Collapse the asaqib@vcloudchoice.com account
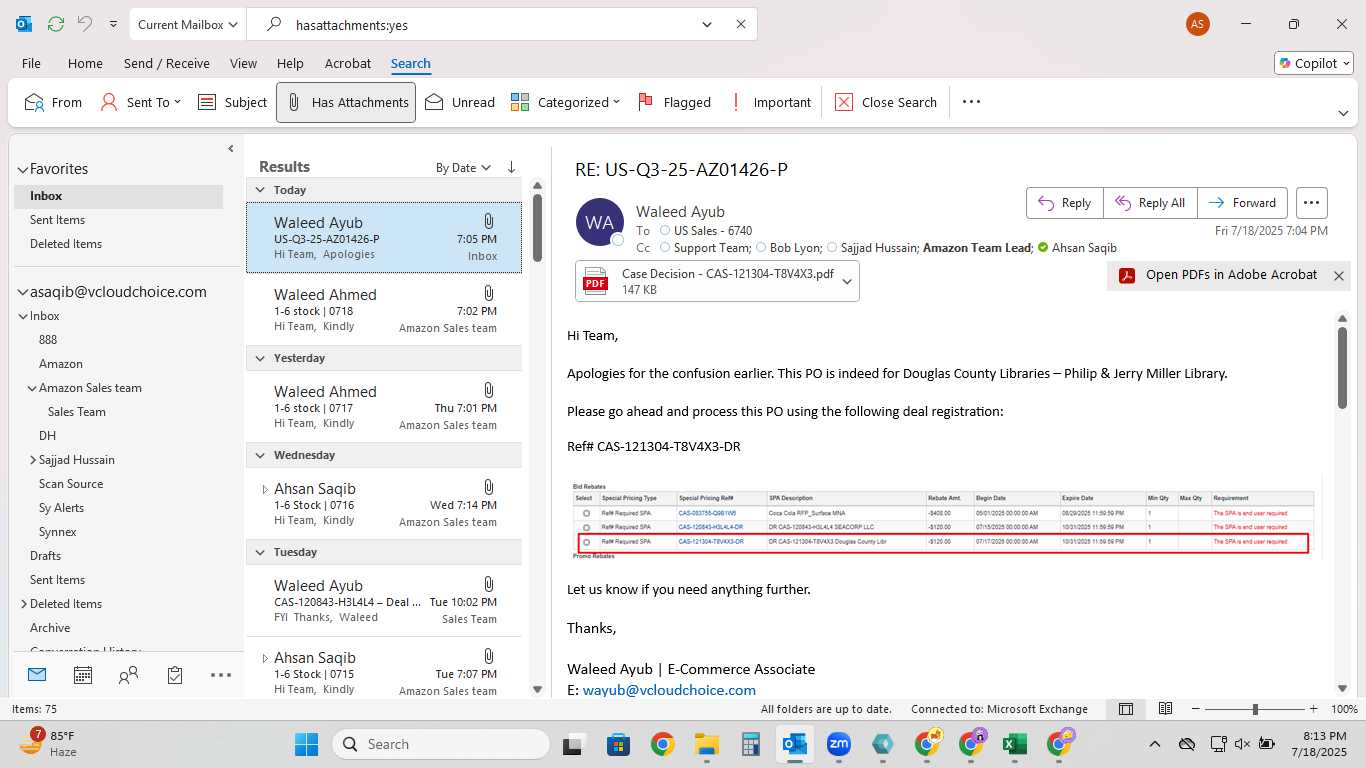Screen dimensions: 1366x768 (x=22, y=292)
